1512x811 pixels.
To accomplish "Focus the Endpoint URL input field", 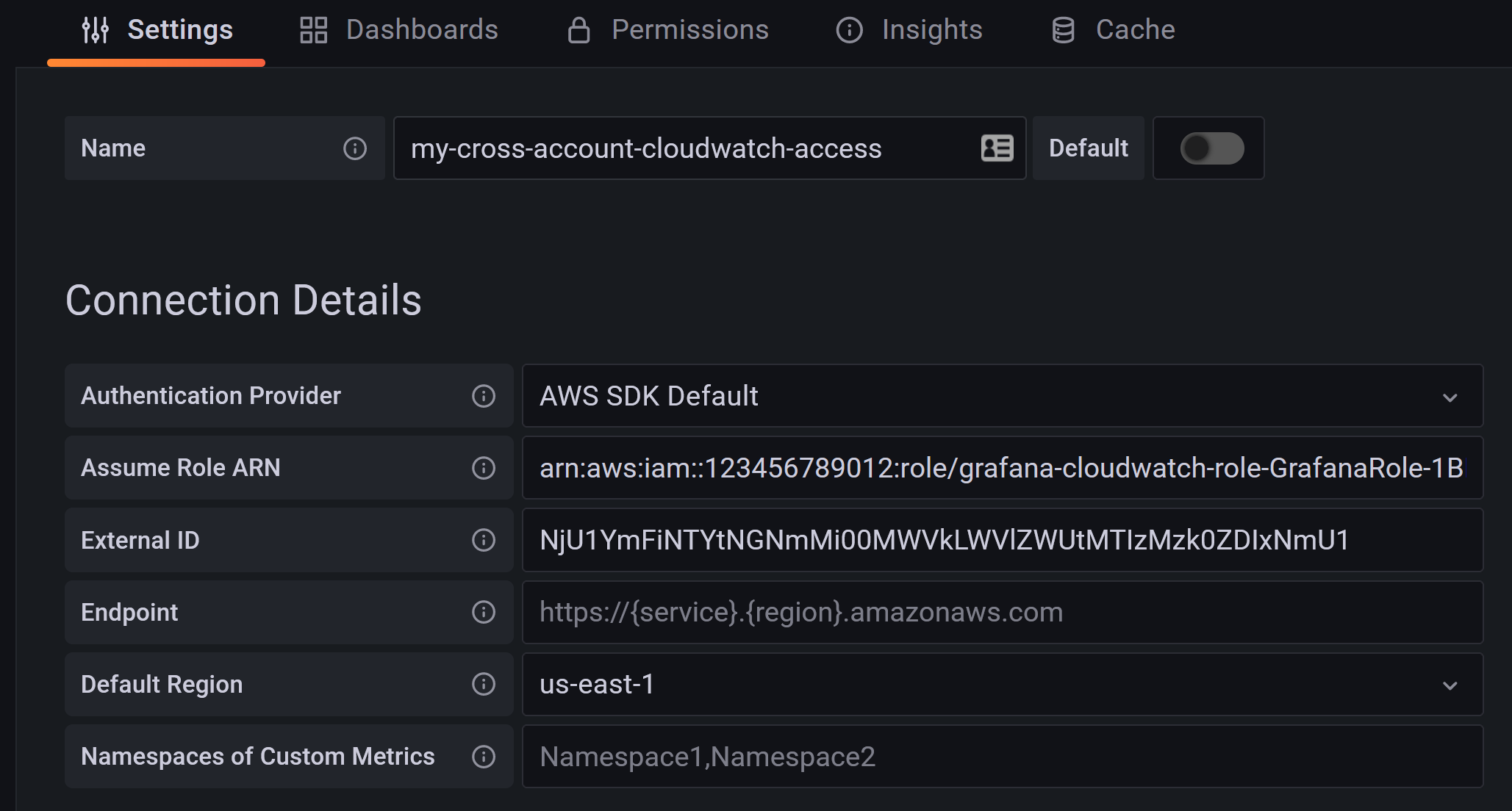I will [x=1001, y=612].
